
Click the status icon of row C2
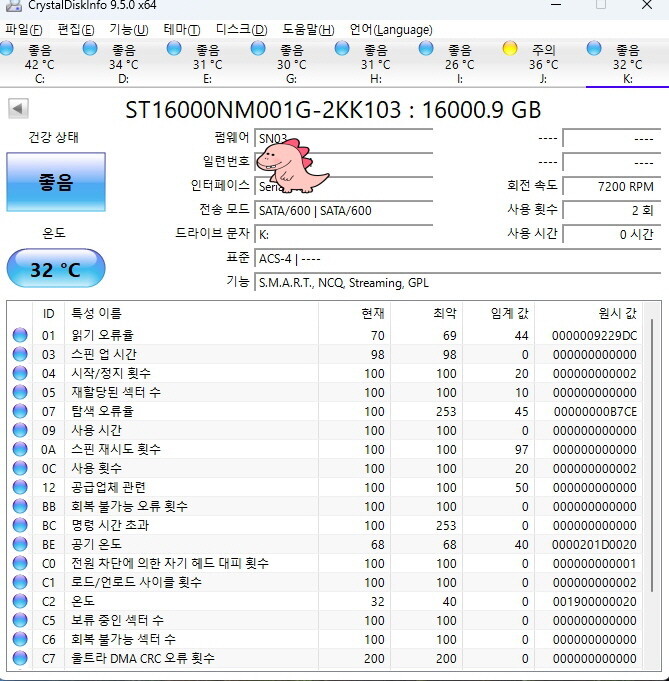tap(20, 602)
